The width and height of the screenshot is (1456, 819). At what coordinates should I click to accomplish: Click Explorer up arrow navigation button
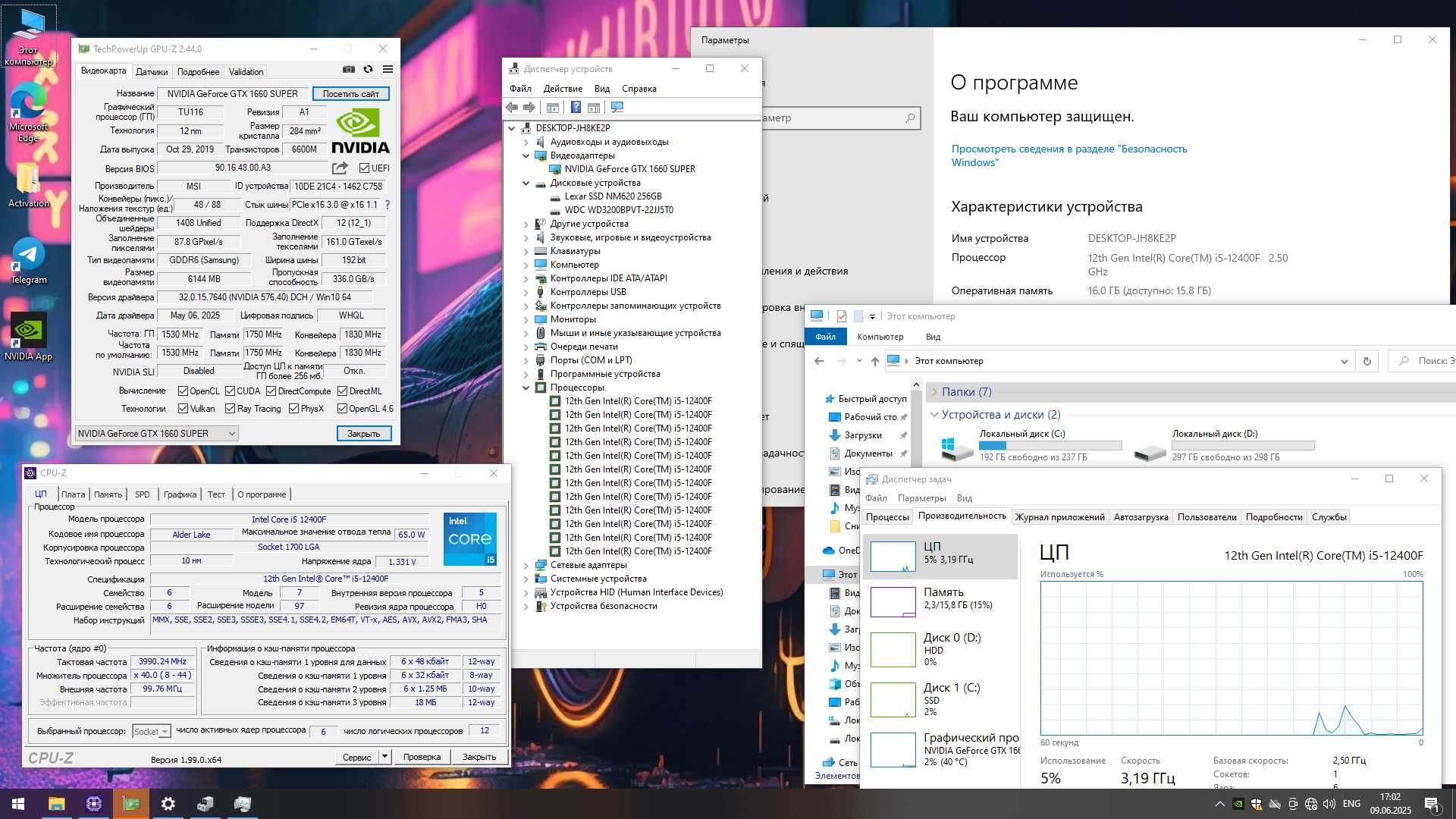tap(875, 361)
